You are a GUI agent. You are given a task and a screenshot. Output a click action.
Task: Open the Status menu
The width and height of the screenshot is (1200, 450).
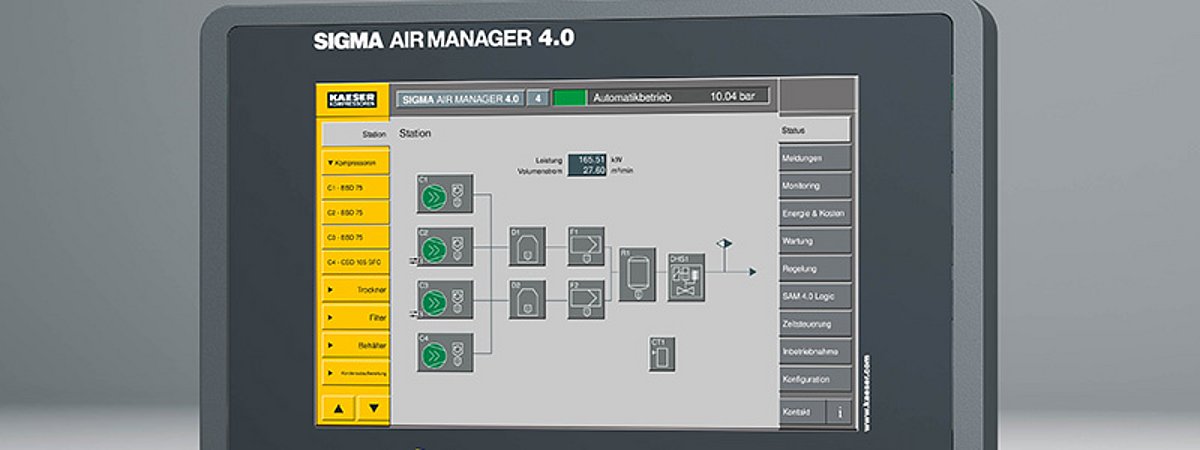(x=815, y=130)
